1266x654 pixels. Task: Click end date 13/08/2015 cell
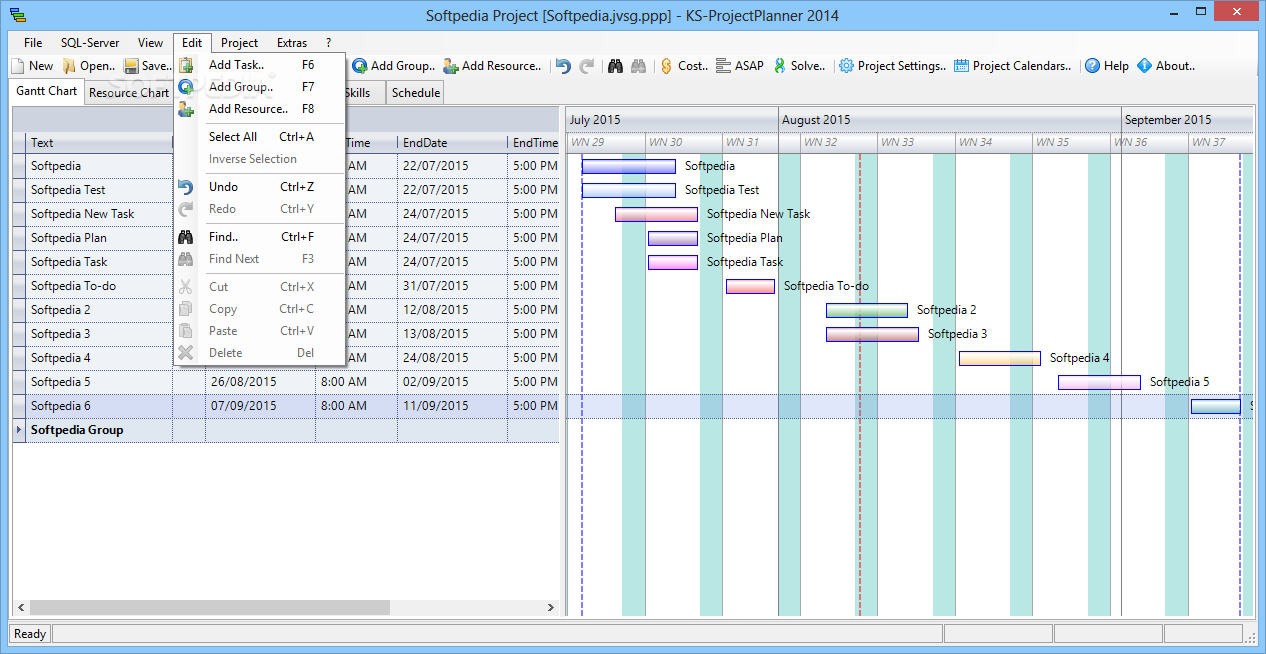tap(452, 334)
